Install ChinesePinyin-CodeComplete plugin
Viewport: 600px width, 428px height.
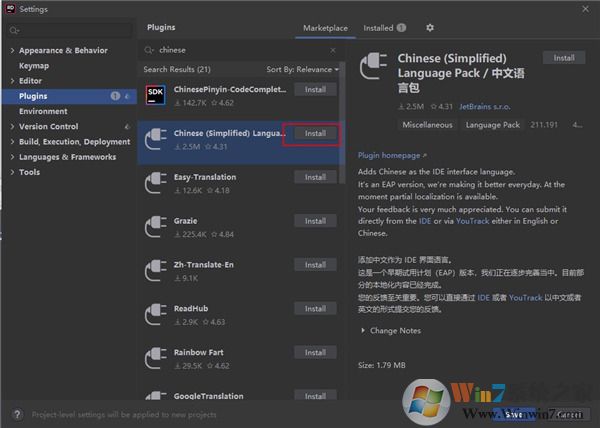click(315, 90)
